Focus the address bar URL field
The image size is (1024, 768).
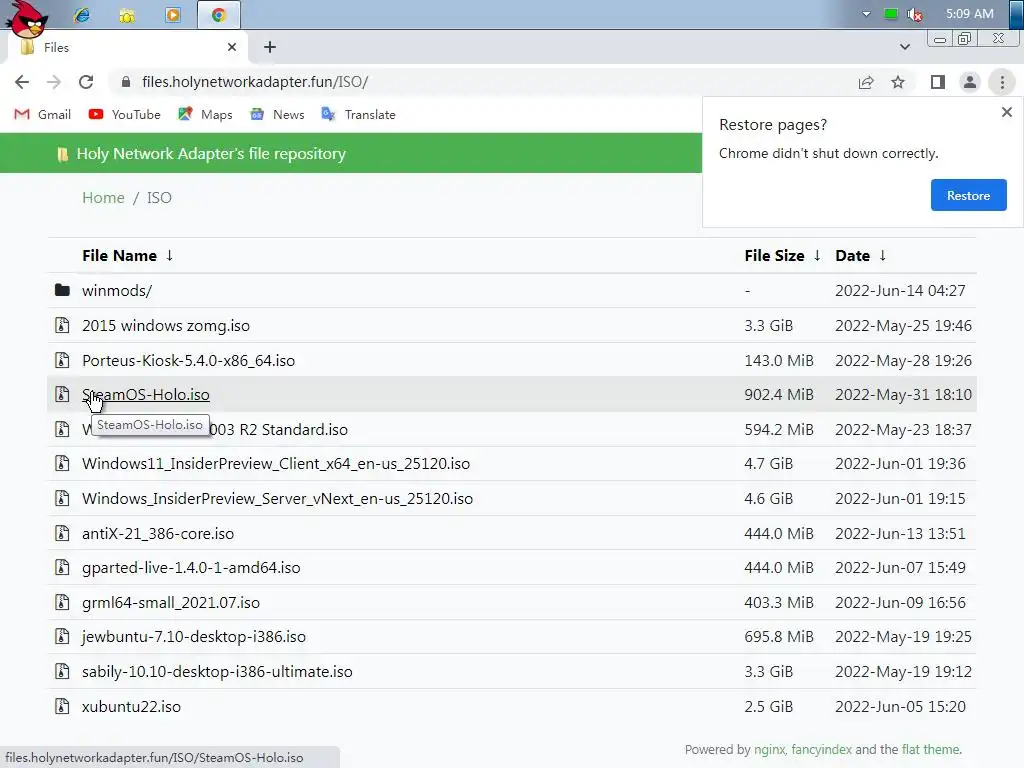click(x=483, y=82)
